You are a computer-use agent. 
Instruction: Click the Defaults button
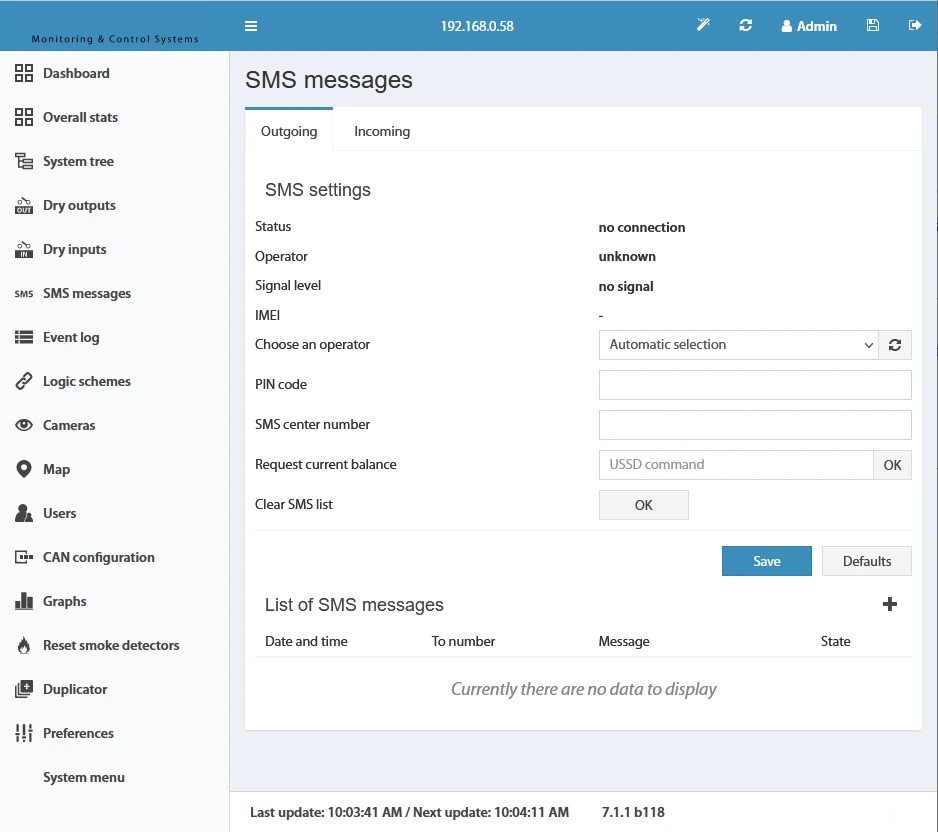pos(867,561)
